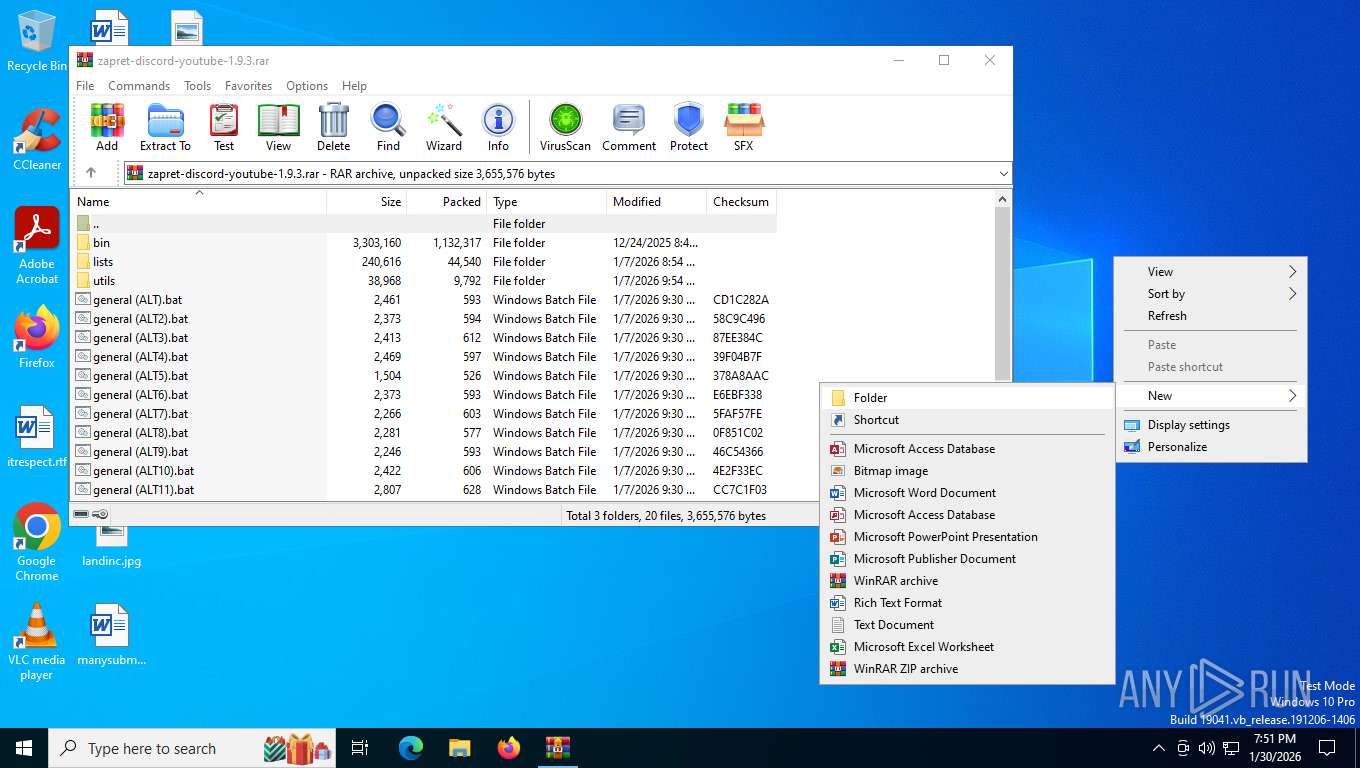Click the Firefox taskbar icon
This screenshot has height=768, width=1360.
click(509, 748)
